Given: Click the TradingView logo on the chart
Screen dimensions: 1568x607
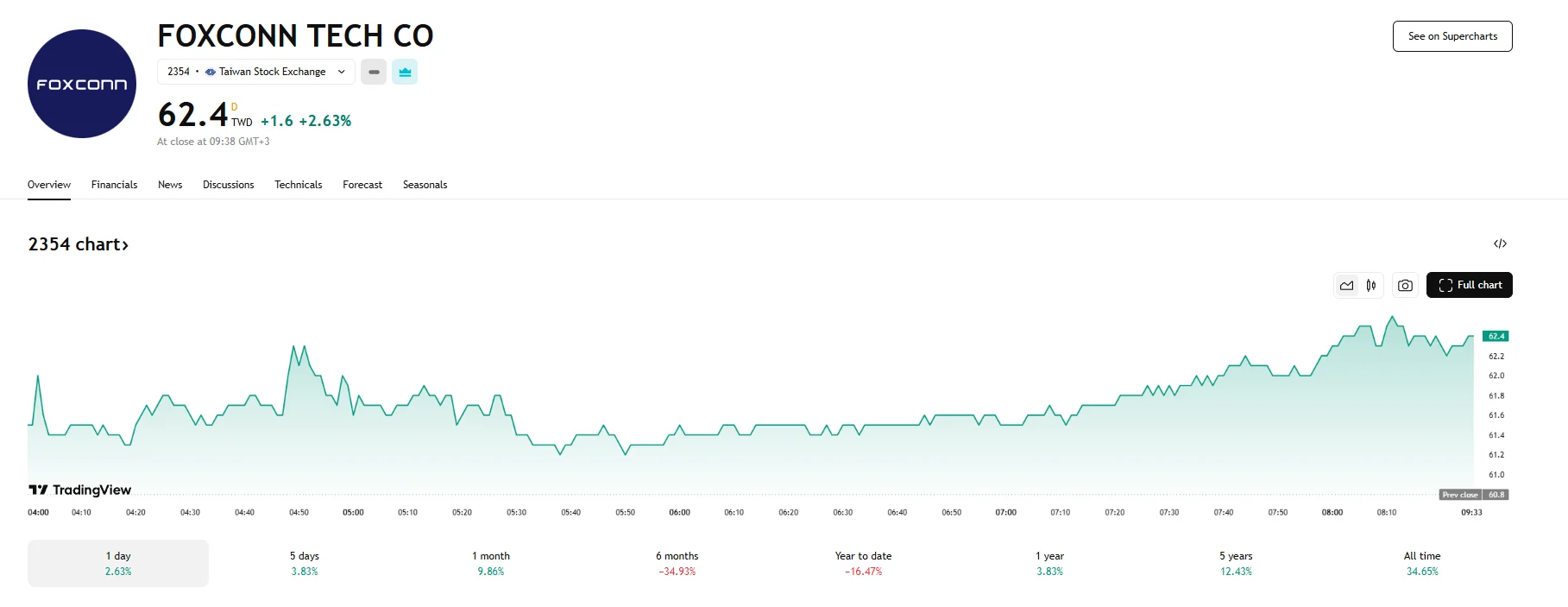Looking at the screenshot, I should pyautogui.click(x=79, y=490).
